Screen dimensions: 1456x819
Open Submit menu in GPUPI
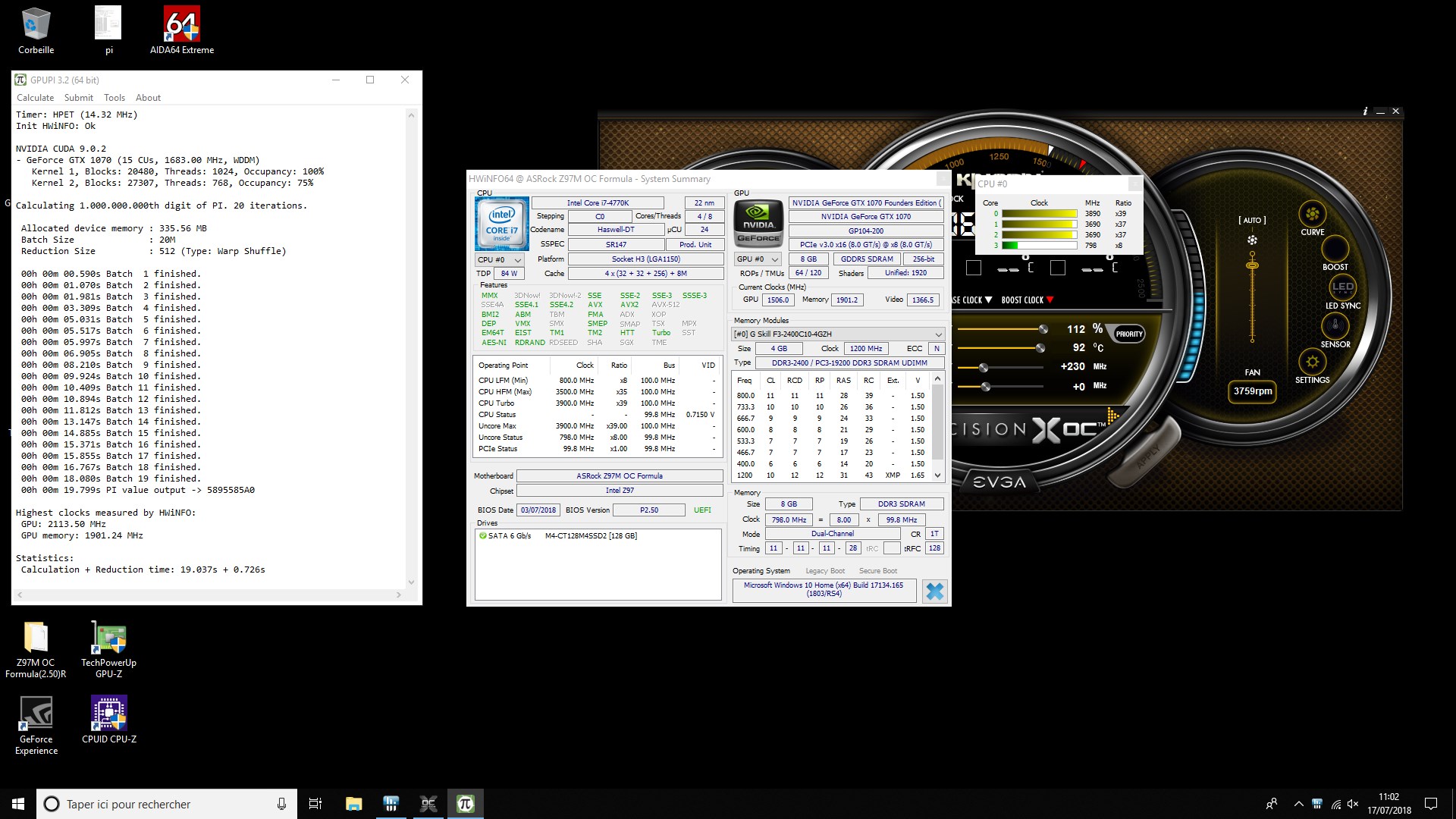click(79, 98)
